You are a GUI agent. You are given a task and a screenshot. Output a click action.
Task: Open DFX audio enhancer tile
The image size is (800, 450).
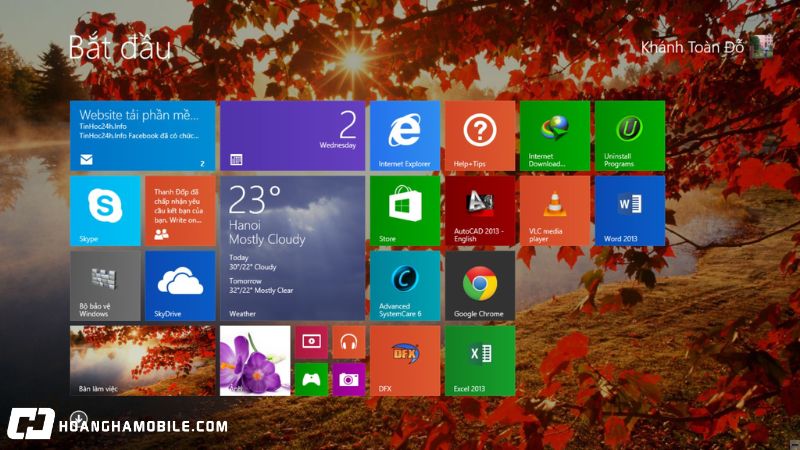[404, 360]
